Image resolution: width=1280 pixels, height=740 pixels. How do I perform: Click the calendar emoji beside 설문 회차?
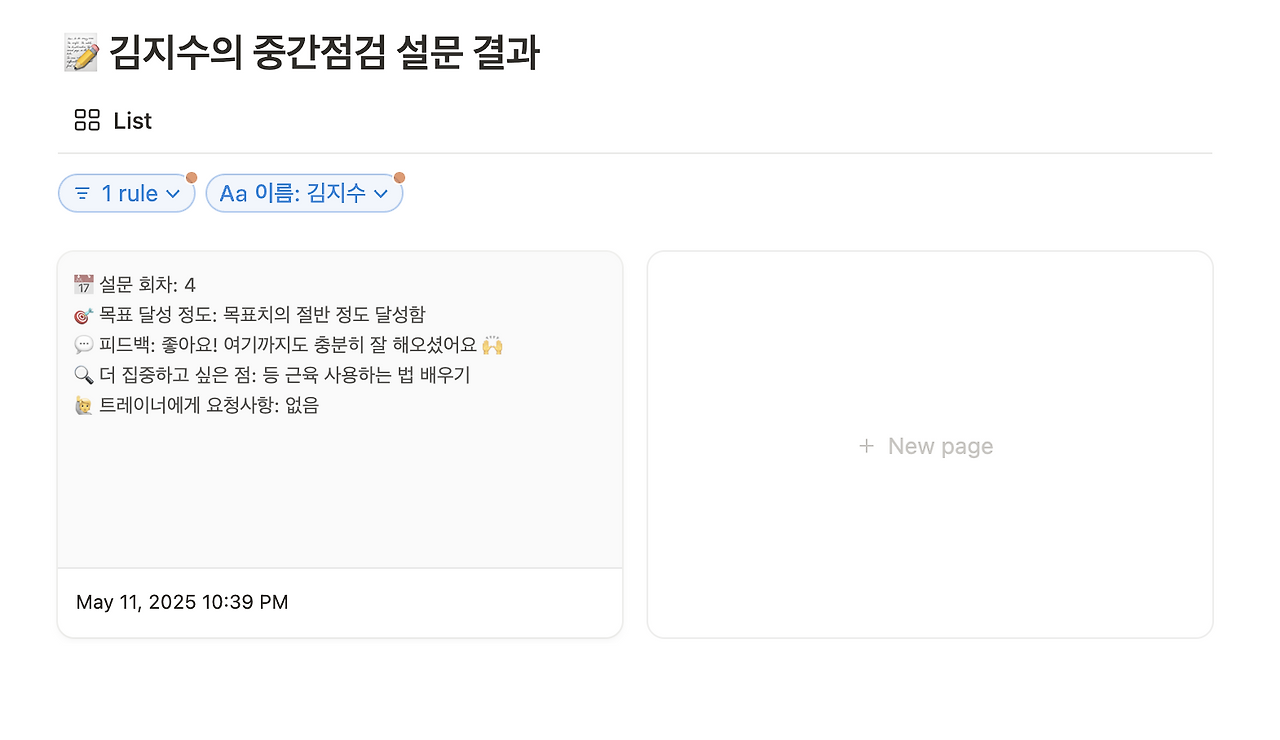pyautogui.click(x=84, y=285)
